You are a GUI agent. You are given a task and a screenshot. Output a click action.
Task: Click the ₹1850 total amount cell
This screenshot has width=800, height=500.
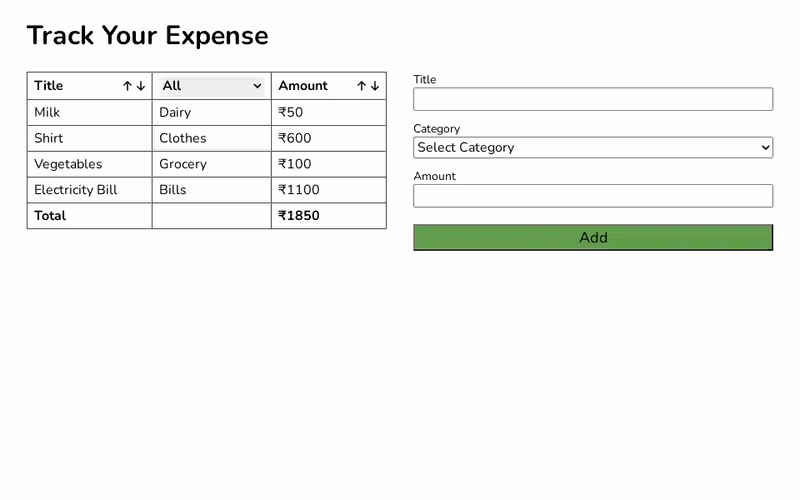(x=299, y=216)
